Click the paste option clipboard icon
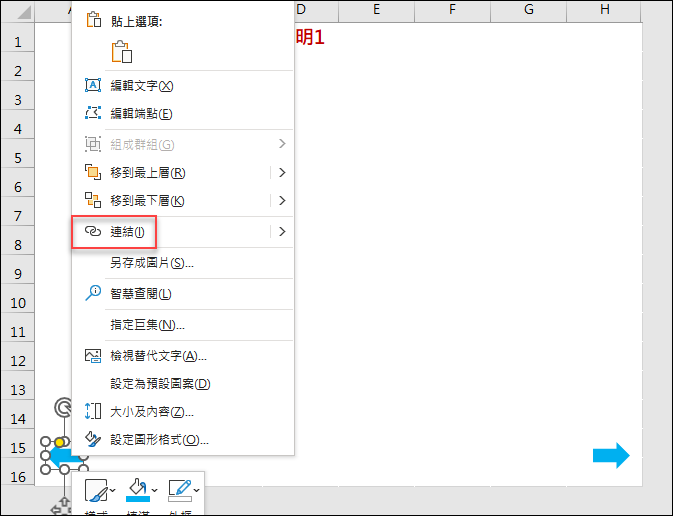 (122, 52)
